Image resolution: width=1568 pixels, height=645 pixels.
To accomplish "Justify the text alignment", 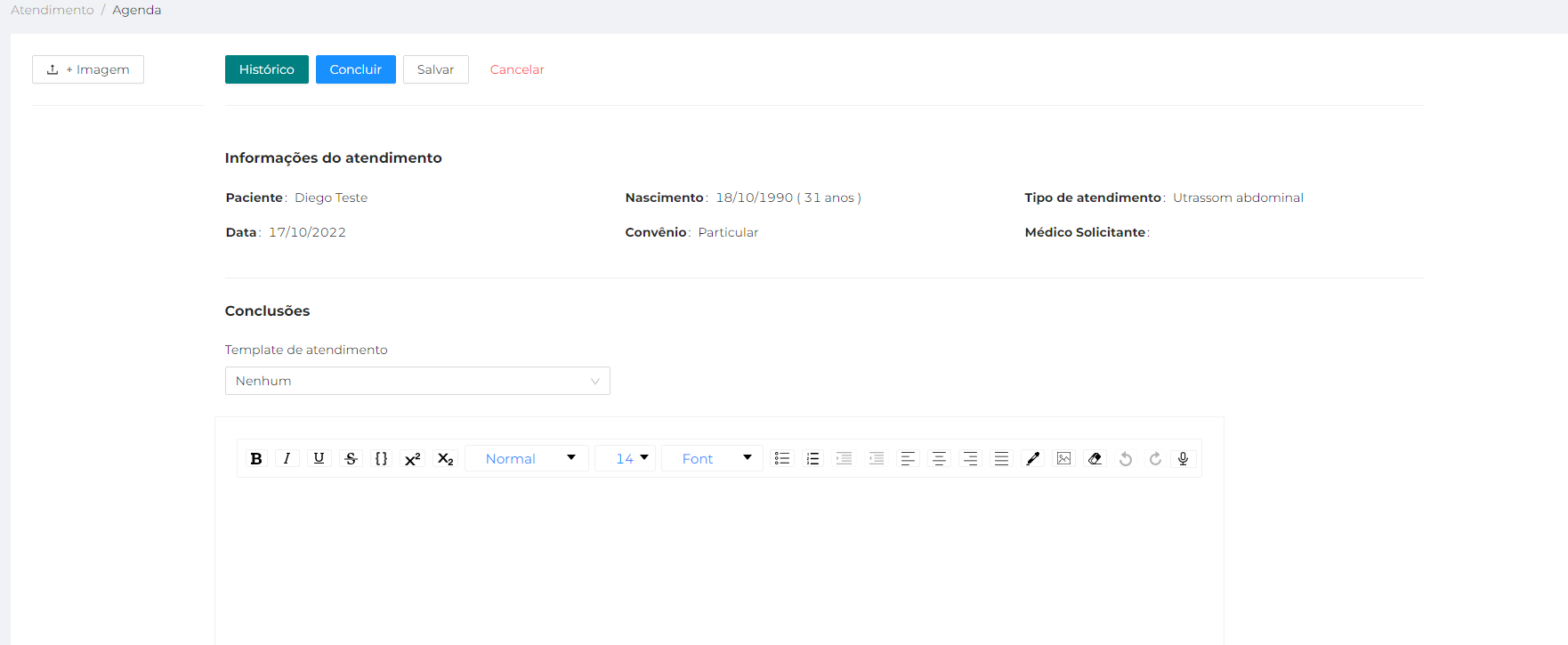I will [x=1001, y=459].
